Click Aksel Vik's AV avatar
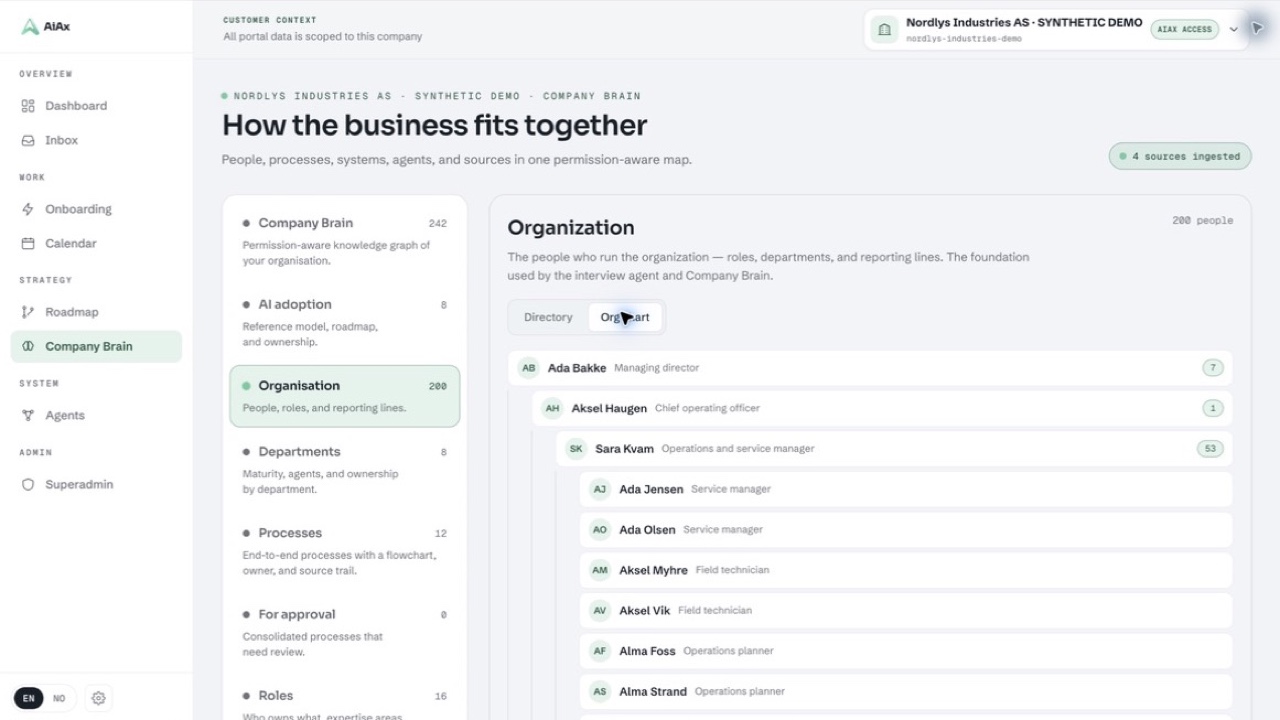Screen dimensions: 1280x720 coord(600,610)
